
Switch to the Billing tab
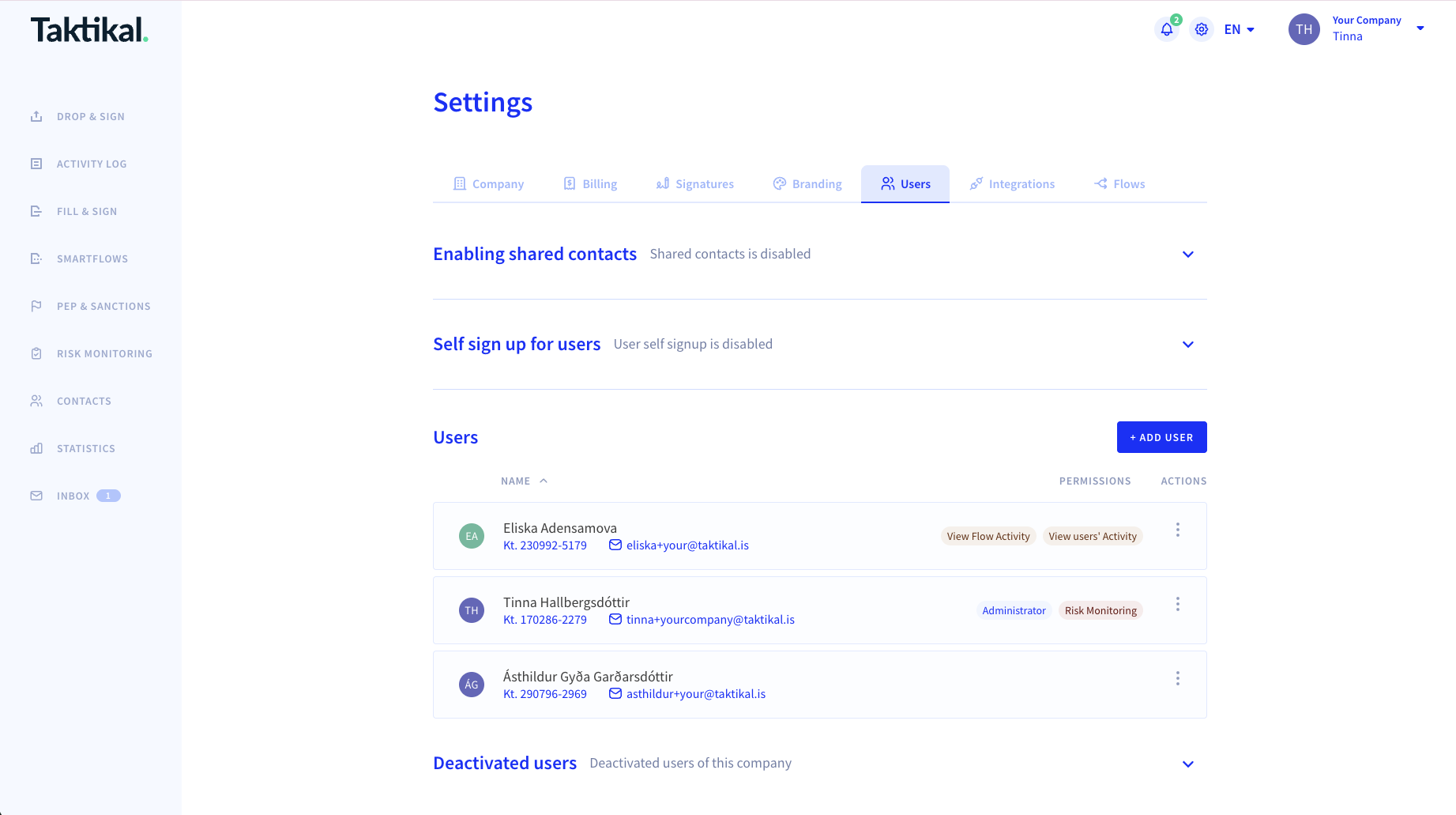click(590, 183)
